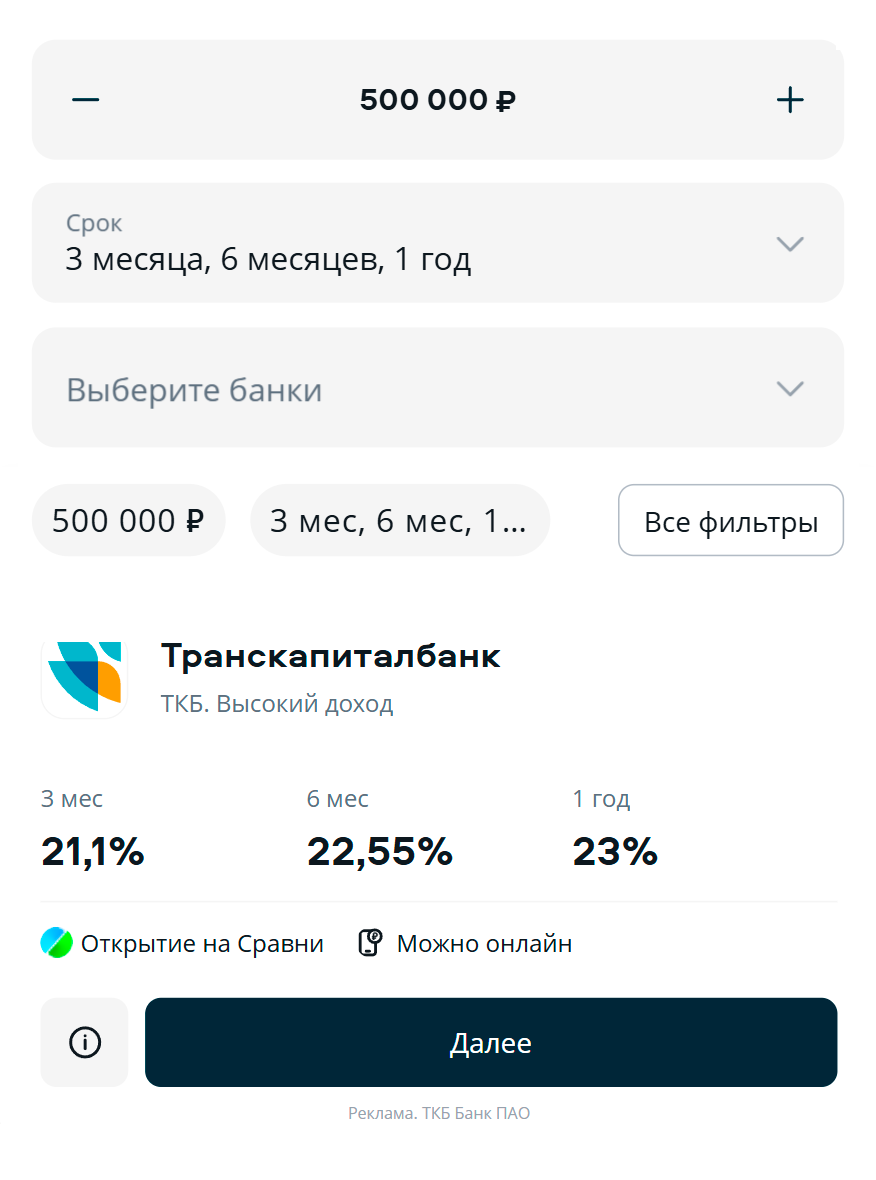Viewport: 876px width, 1180px height.
Task: Select the 3 мес, 6 мес, 1... filter chip
Action: tap(400, 520)
